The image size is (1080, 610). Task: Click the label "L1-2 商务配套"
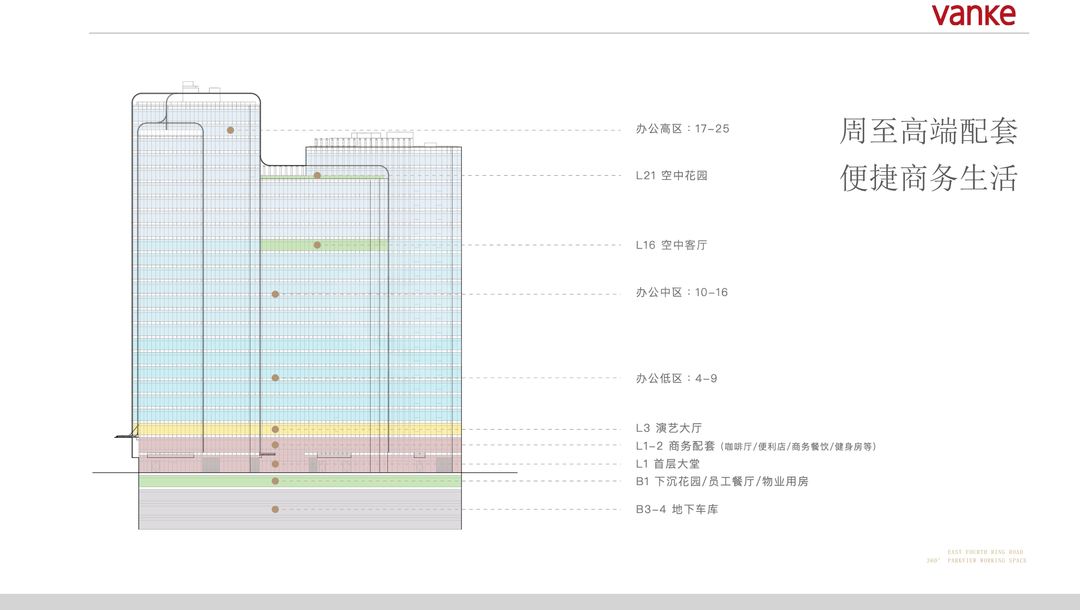click(x=675, y=446)
